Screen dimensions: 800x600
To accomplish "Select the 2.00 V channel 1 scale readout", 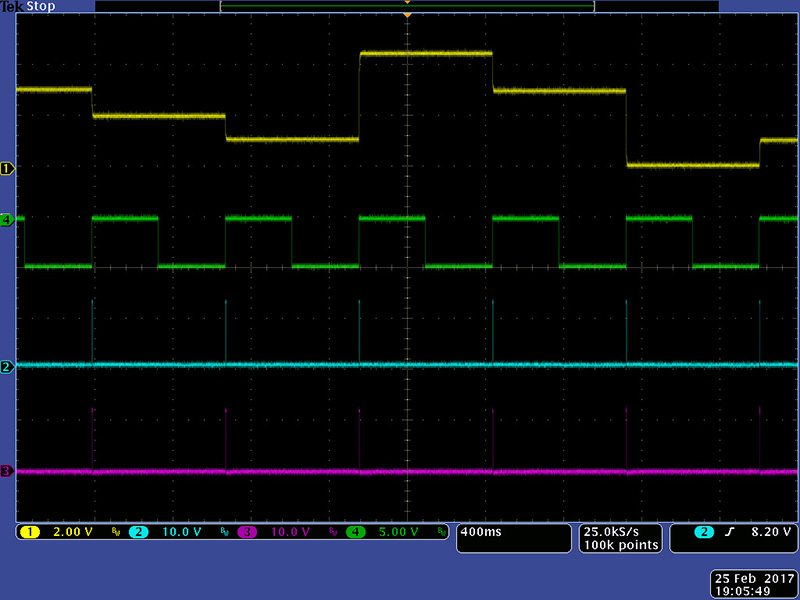I will click(72, 532).
